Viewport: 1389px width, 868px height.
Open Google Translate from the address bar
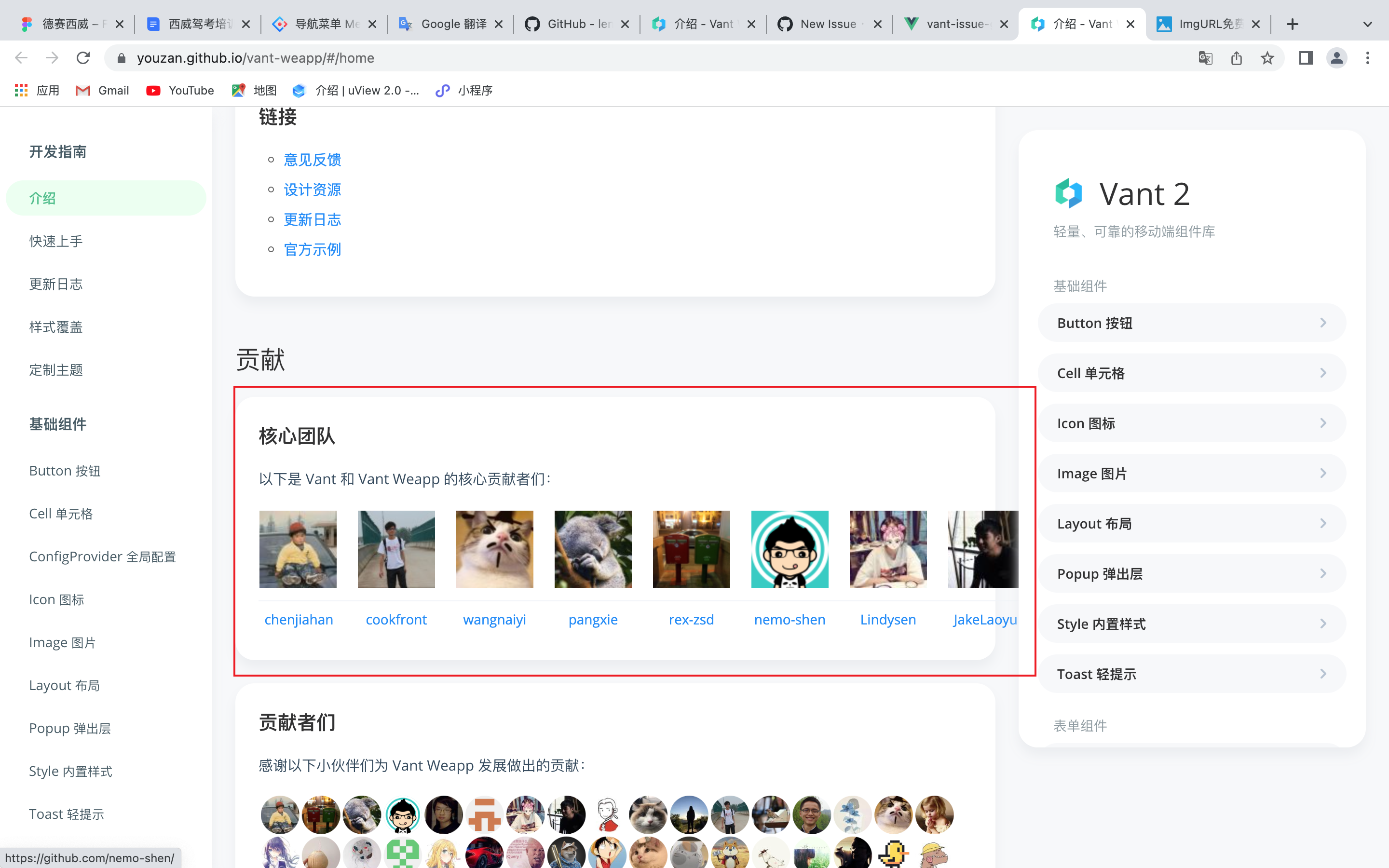coord(1206,57)
